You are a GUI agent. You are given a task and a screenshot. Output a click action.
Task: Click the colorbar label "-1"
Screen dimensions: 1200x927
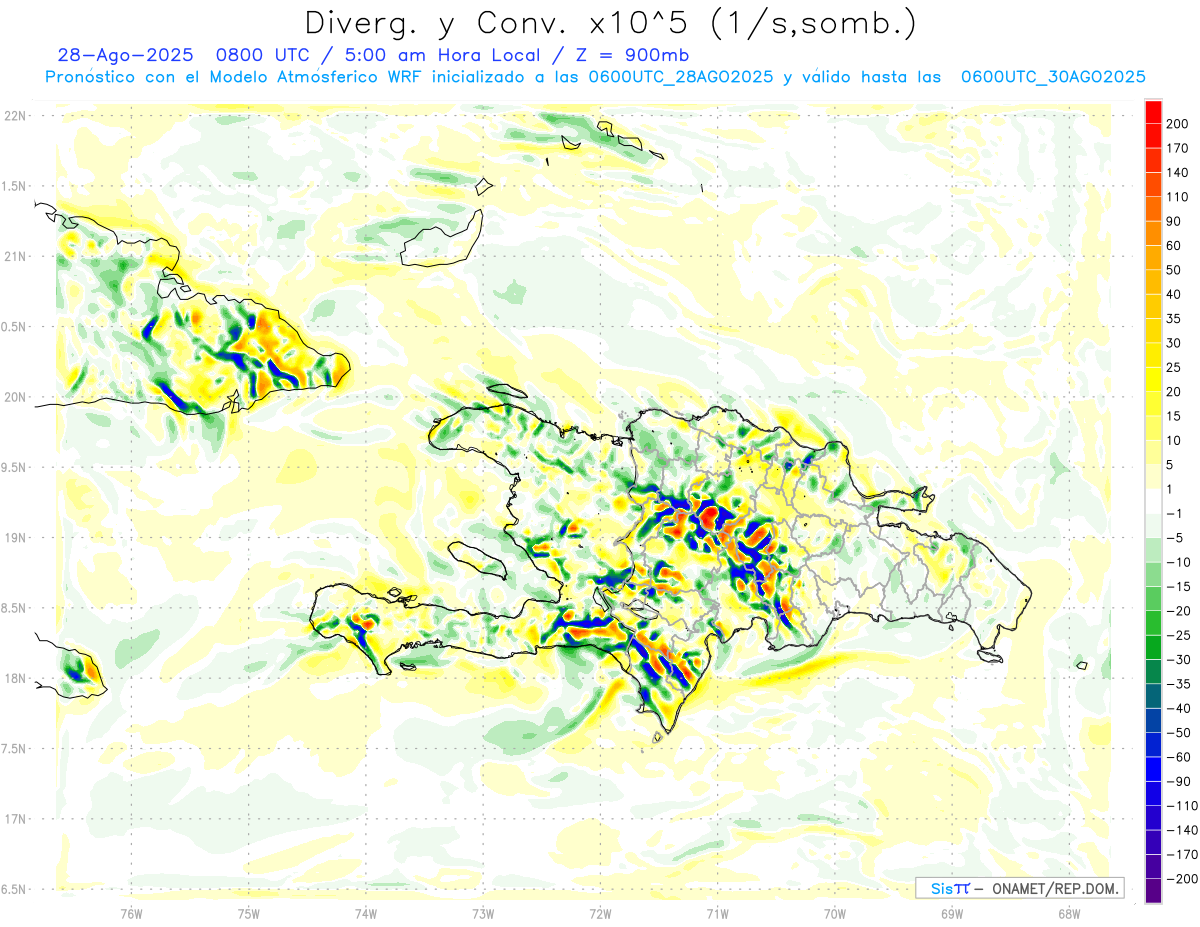[1174, 514]
